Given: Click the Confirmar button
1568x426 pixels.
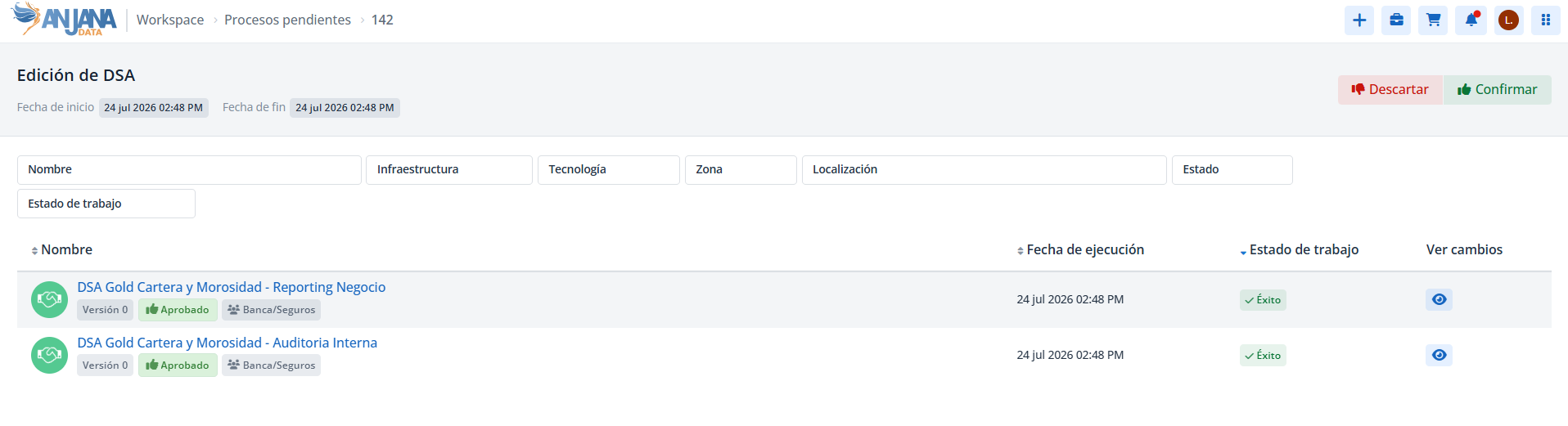Looking at the screenshot, I should tap(1498, 90).
